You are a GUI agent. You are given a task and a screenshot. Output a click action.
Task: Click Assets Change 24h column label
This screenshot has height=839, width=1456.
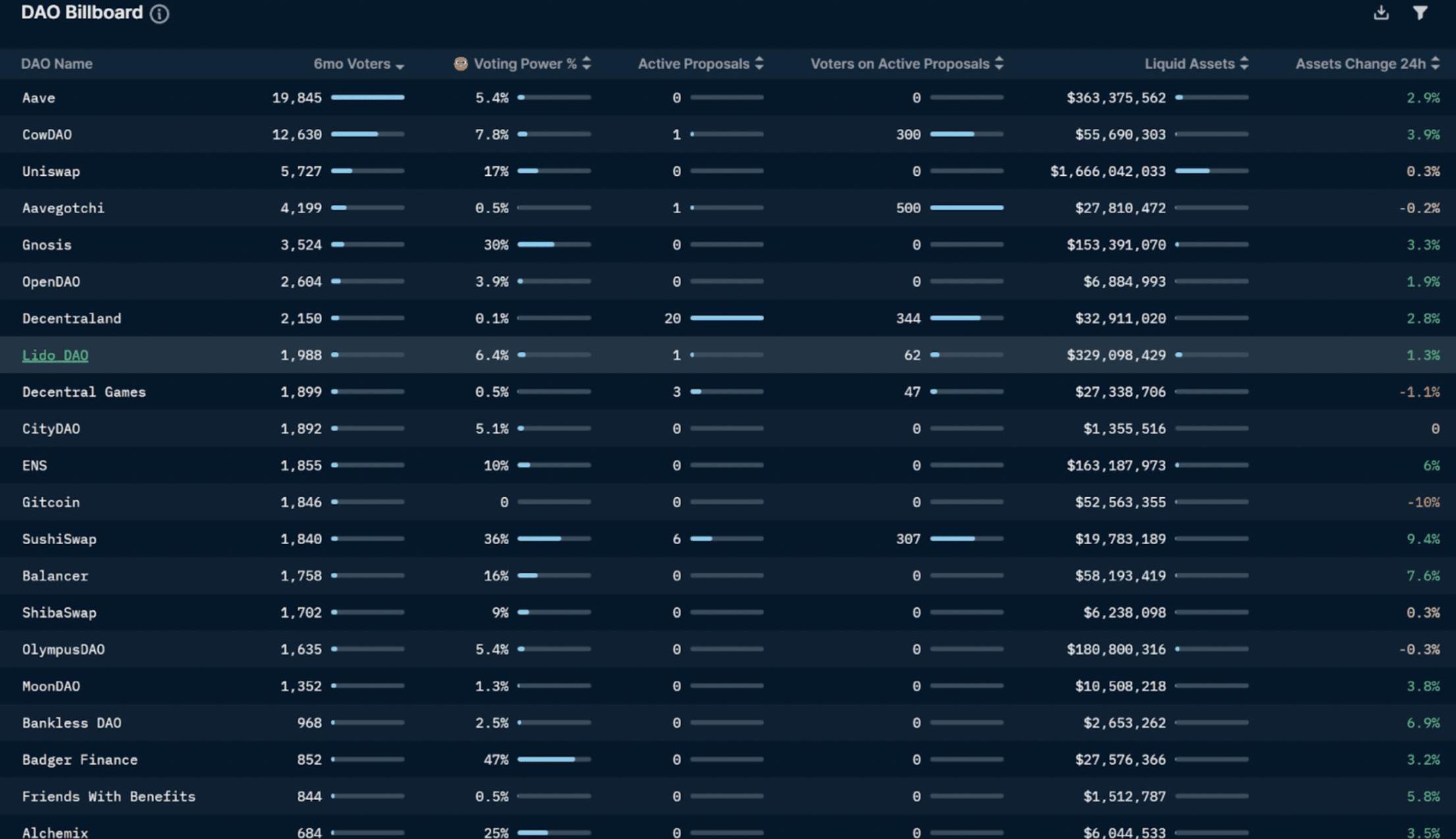click(x=1360, y=64)
